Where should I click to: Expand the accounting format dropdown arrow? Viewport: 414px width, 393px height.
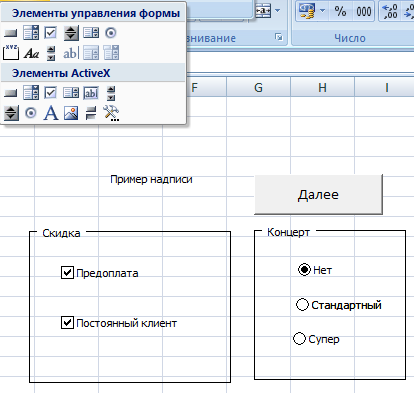(x=322, y=11)
